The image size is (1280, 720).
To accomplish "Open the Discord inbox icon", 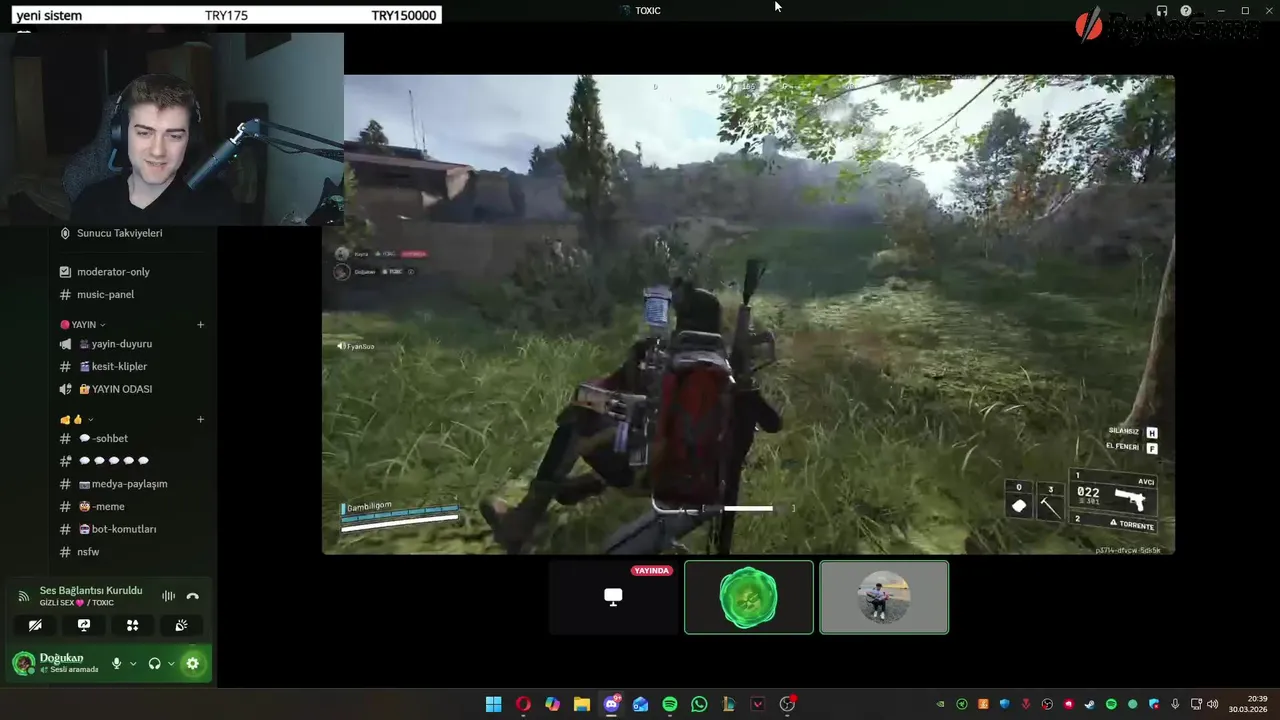I will click(1162, 11).
